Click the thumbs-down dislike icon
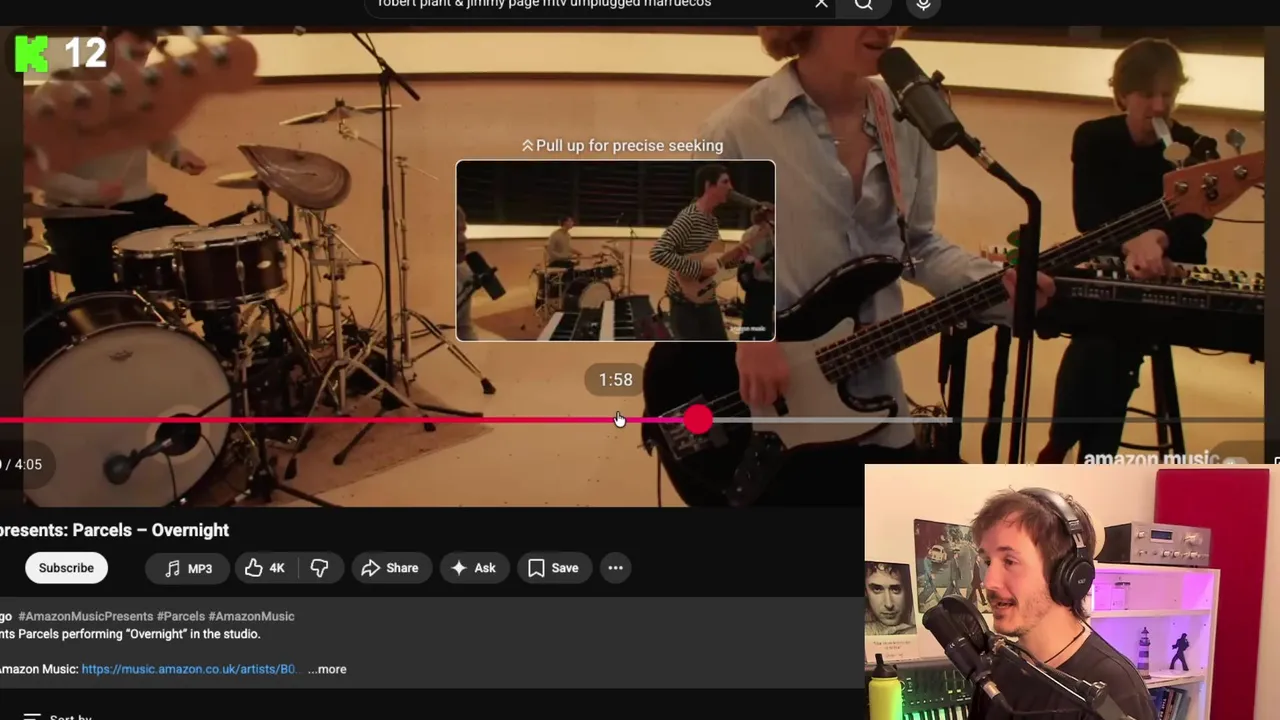This screenshot has width=1280, height=720. [319, 568]
